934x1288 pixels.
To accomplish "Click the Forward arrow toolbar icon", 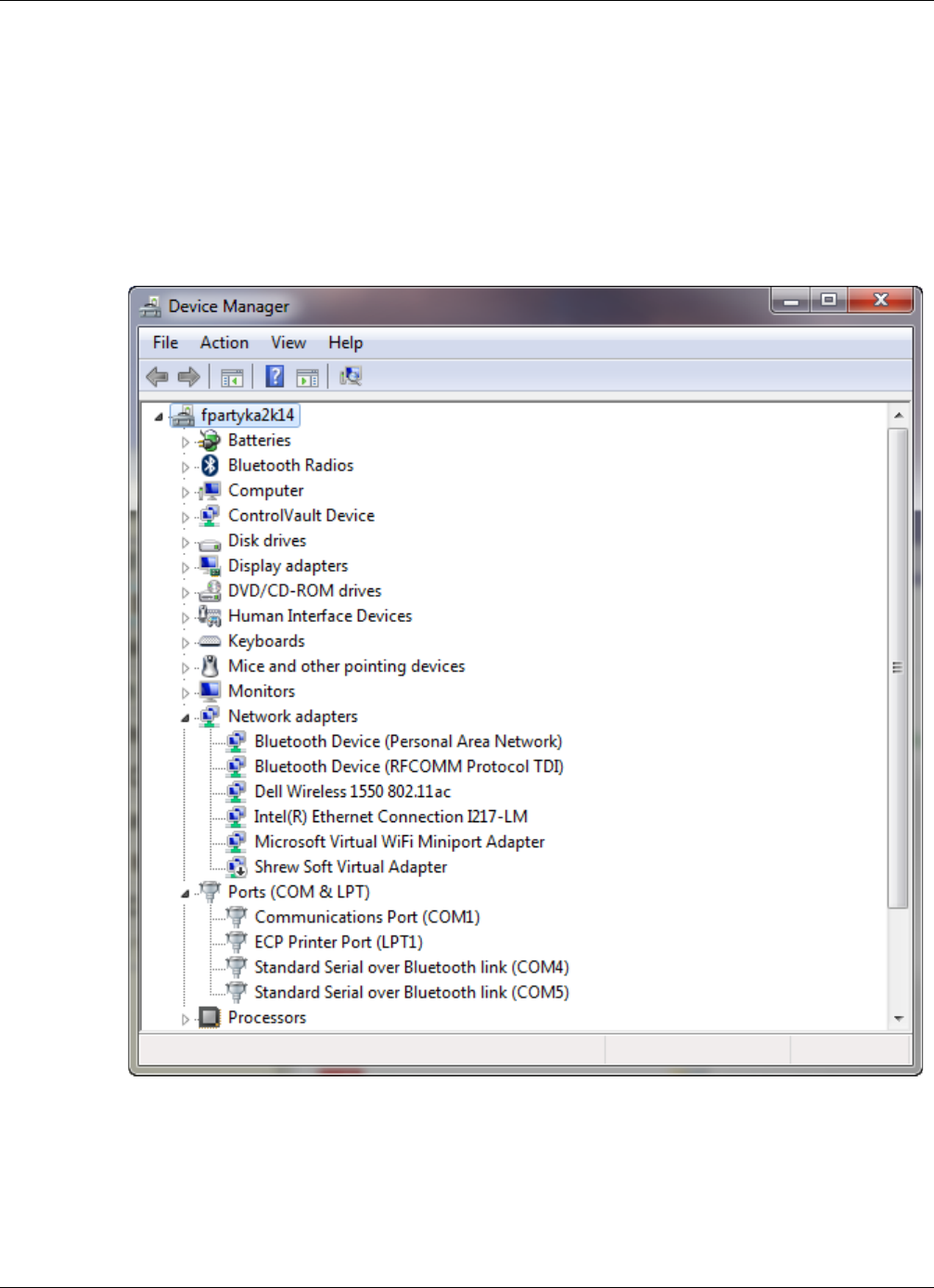I will tap(189, 377).
